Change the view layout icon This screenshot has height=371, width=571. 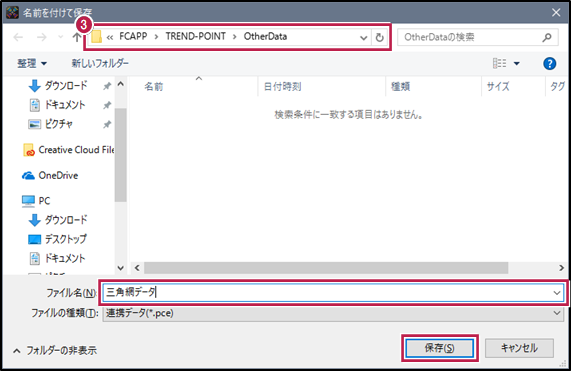click(x=499, y=63)
